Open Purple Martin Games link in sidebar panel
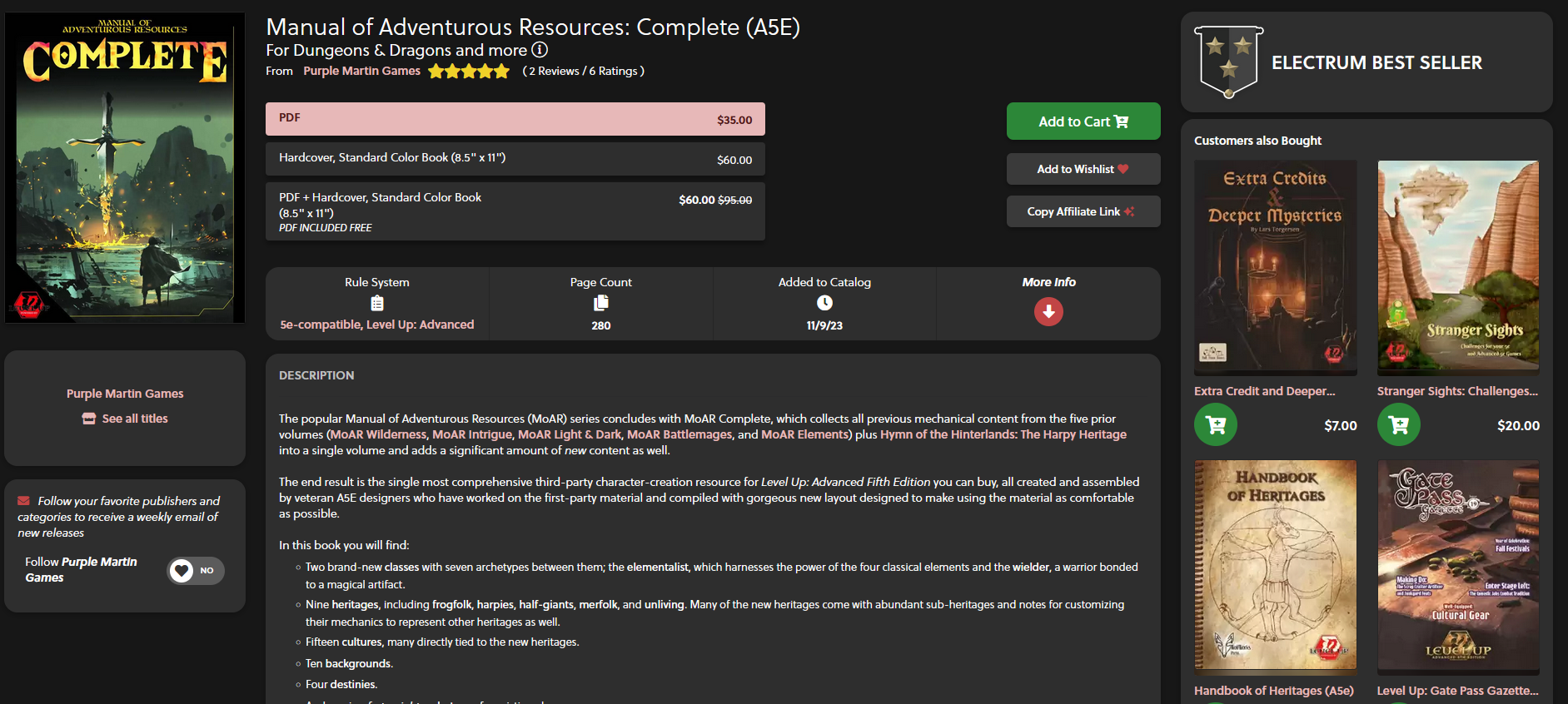The image size is (1568, 704). (125, 394)
